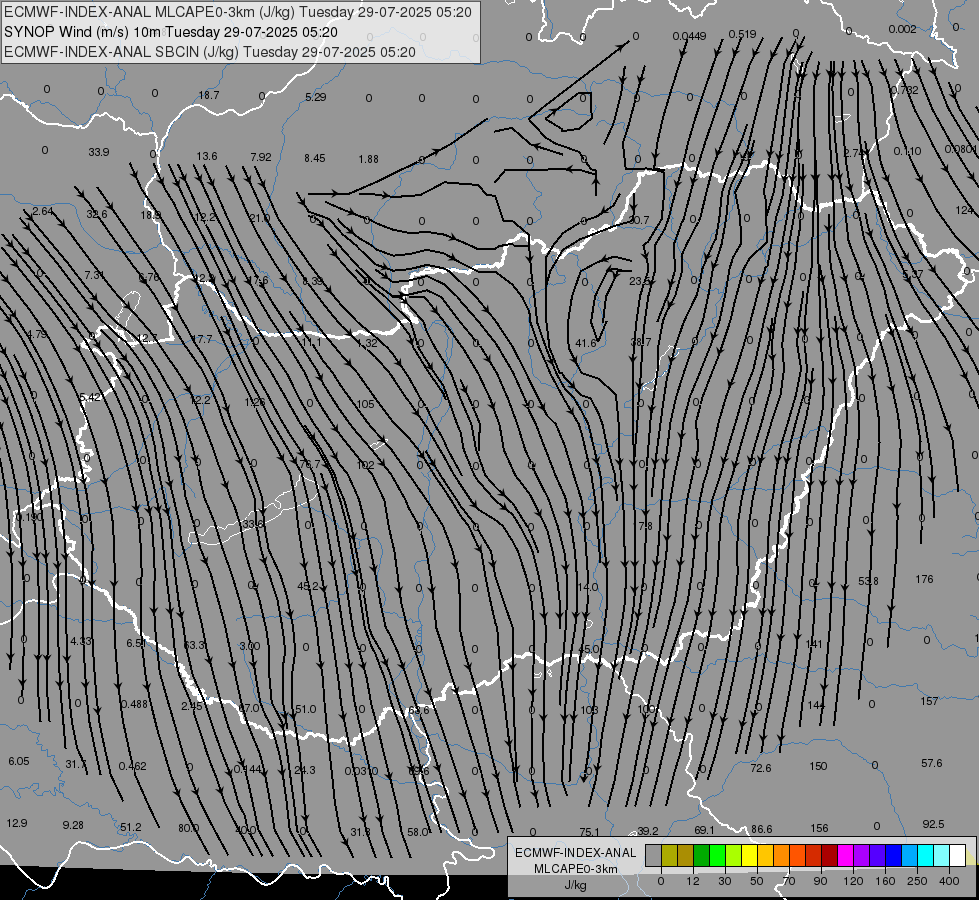
Task: Click the legend label ECMWF-INDEX-ANAL
Action: [576, 853]
